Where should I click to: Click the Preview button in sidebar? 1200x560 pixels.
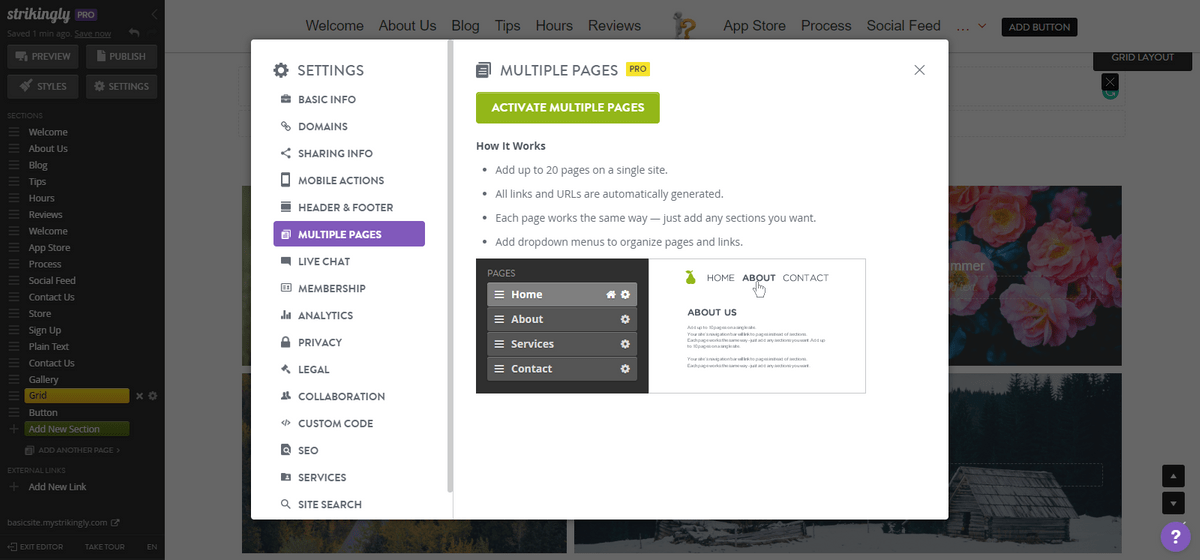coord(42,57)
